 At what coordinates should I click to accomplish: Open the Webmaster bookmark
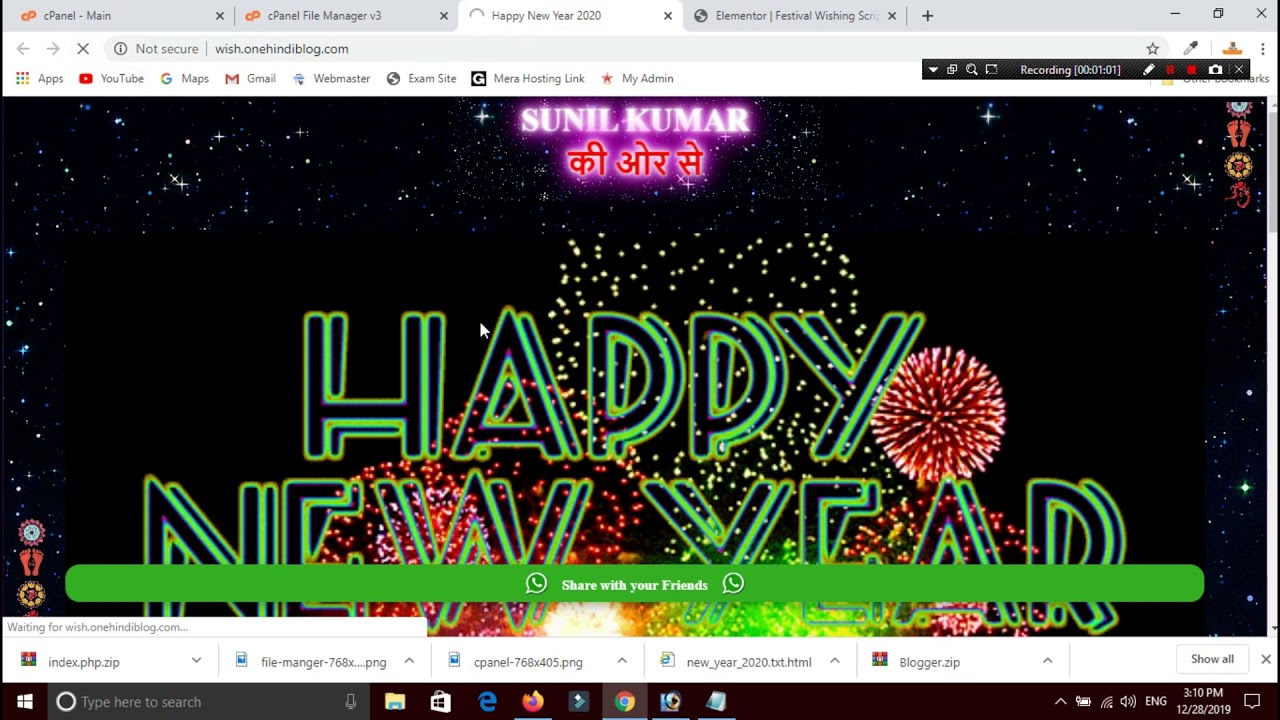point(331,78)
